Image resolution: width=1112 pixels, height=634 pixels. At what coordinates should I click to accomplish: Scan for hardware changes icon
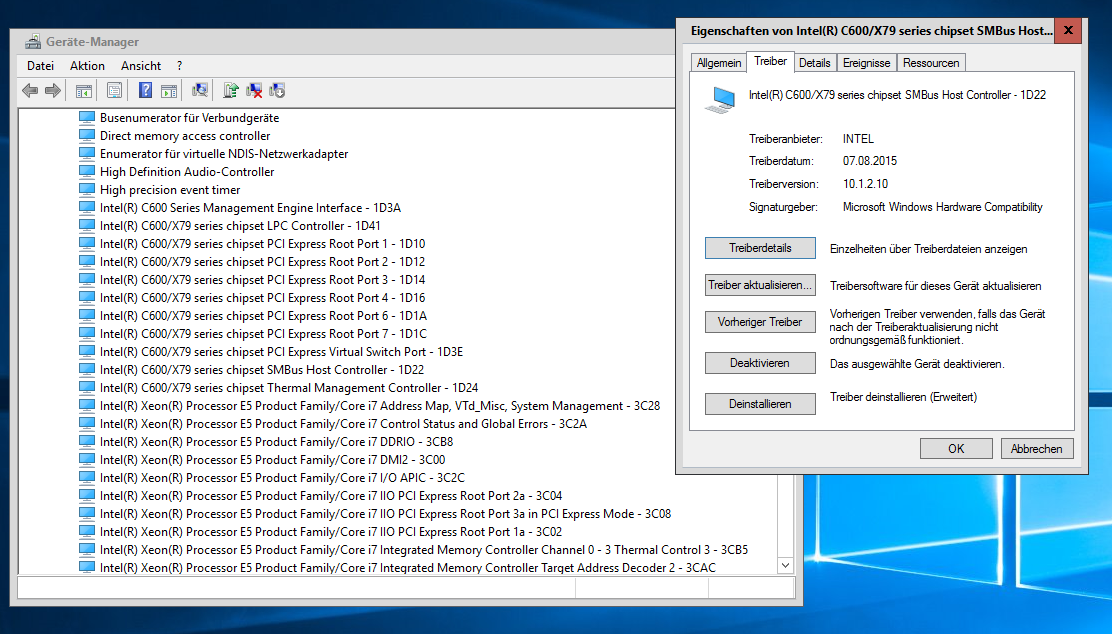click(x=200, y=90)
